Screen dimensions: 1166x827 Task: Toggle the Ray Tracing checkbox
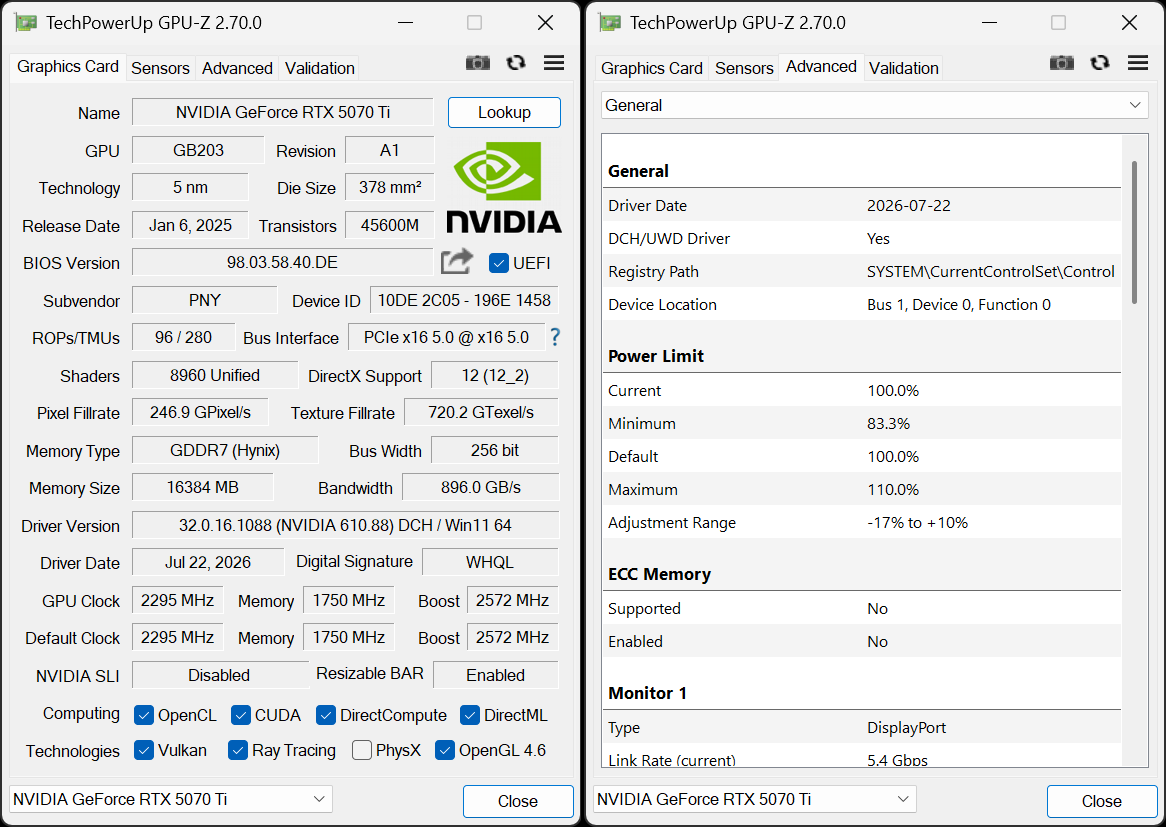pos(238,750)
